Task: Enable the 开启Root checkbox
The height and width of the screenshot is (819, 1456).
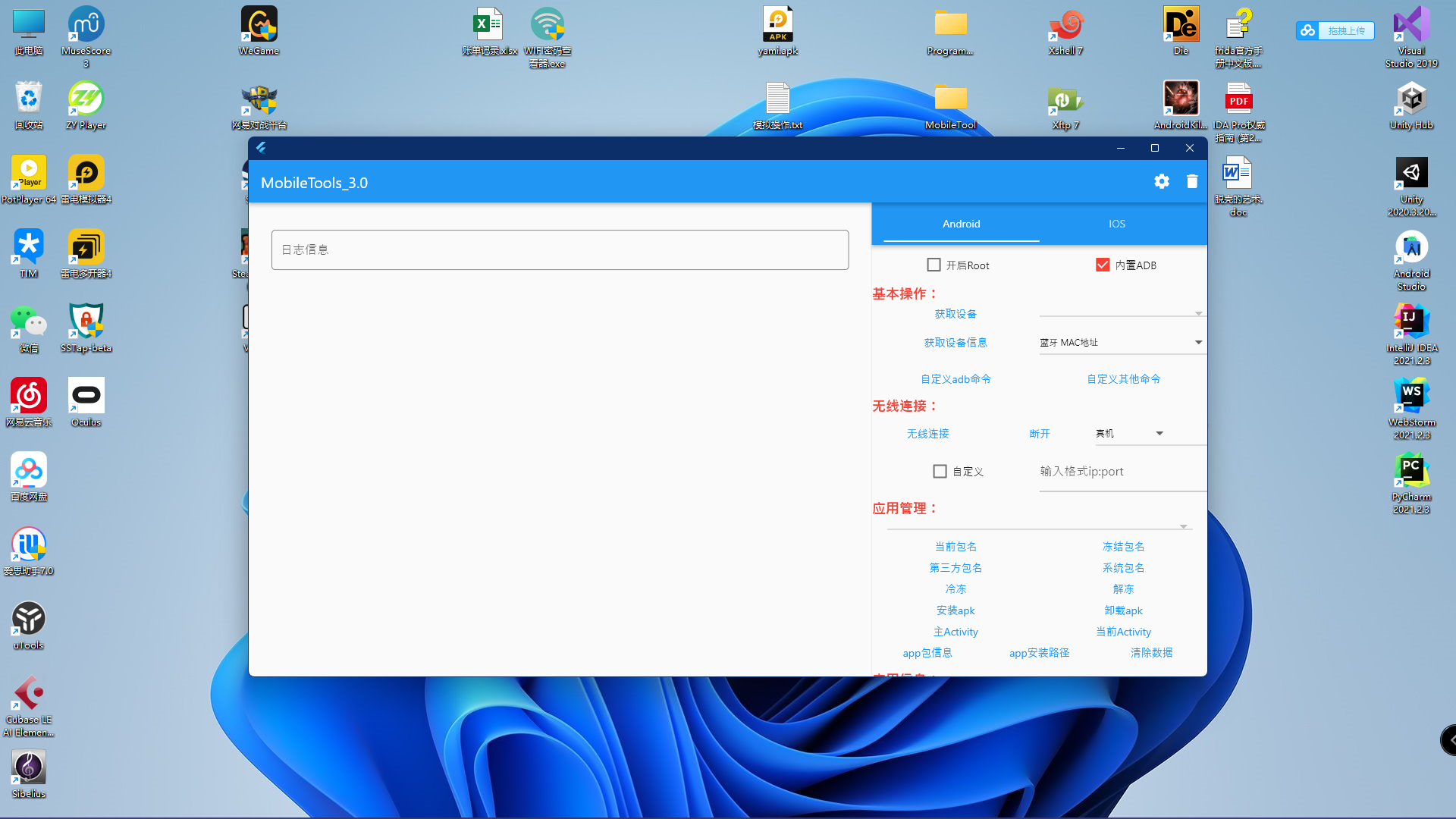Action: click(934, 265)
